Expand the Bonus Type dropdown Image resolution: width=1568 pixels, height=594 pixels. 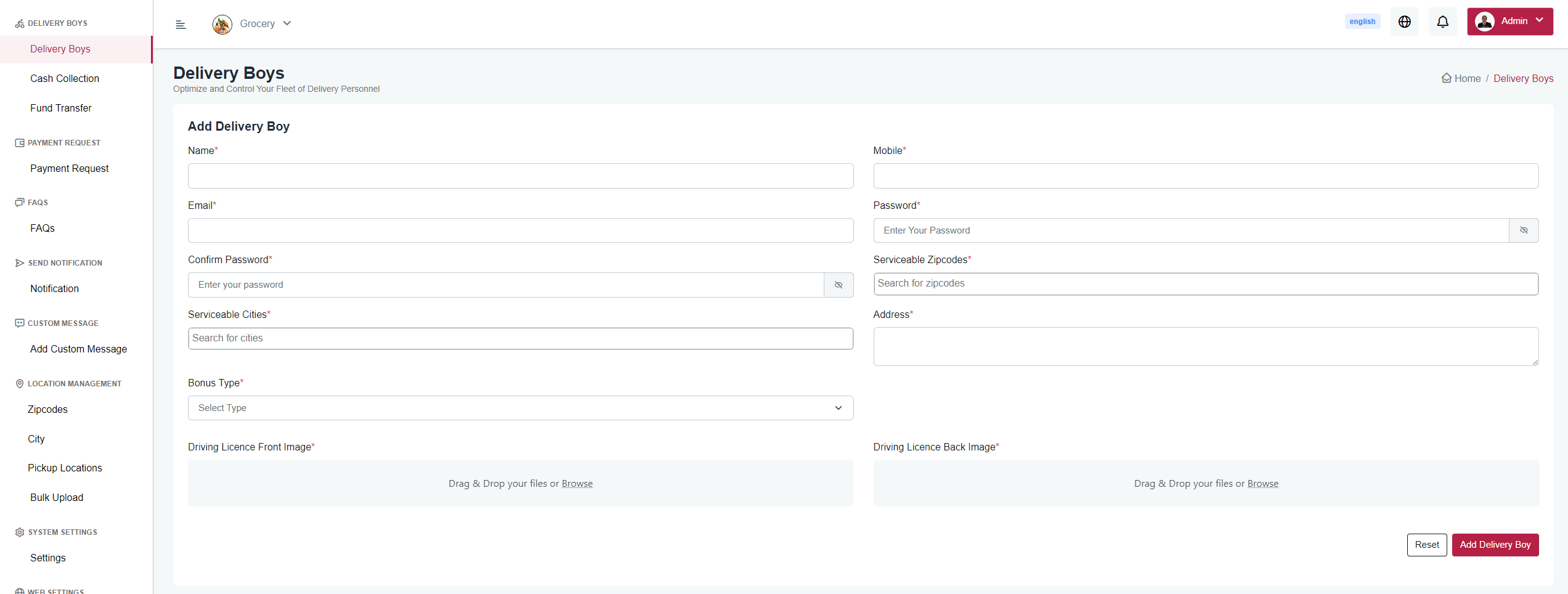point(520,408)
